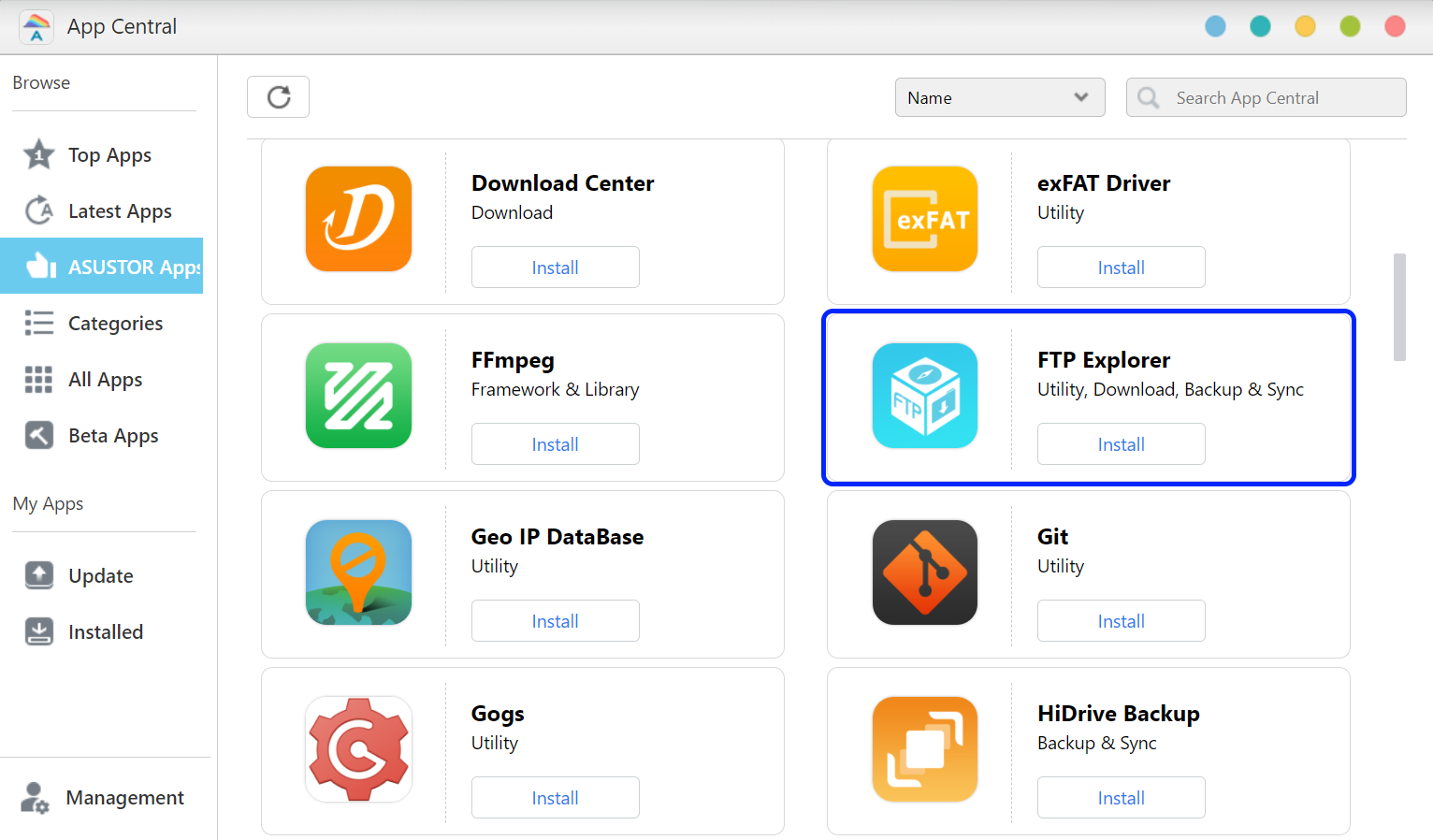This screenshot has height=840, width=1433.
Task: Select Latest Apps in sidebar
Action: (x=101, y=210)
